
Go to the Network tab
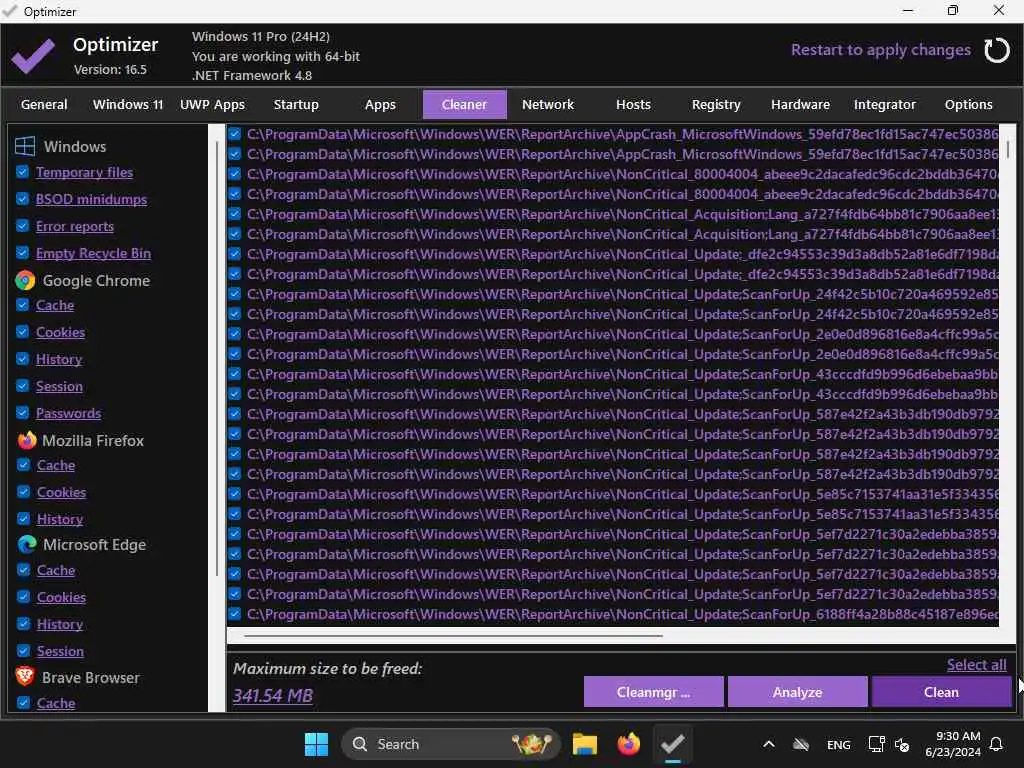548,104
